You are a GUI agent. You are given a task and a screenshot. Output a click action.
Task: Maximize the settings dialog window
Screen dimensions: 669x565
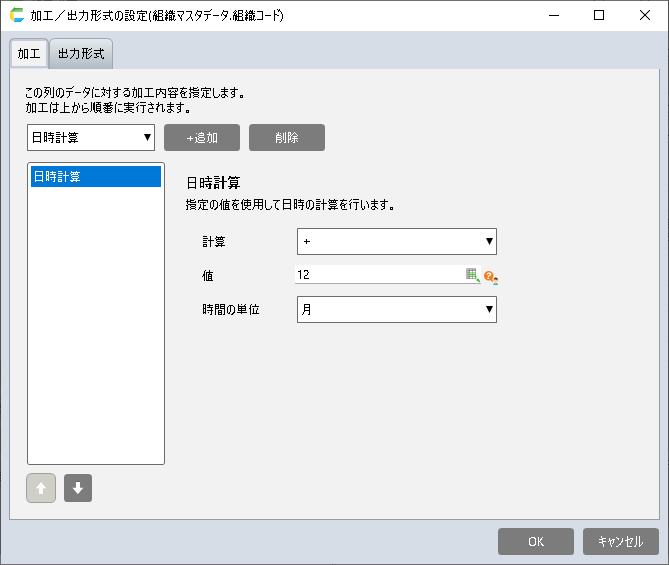[599, 16]
